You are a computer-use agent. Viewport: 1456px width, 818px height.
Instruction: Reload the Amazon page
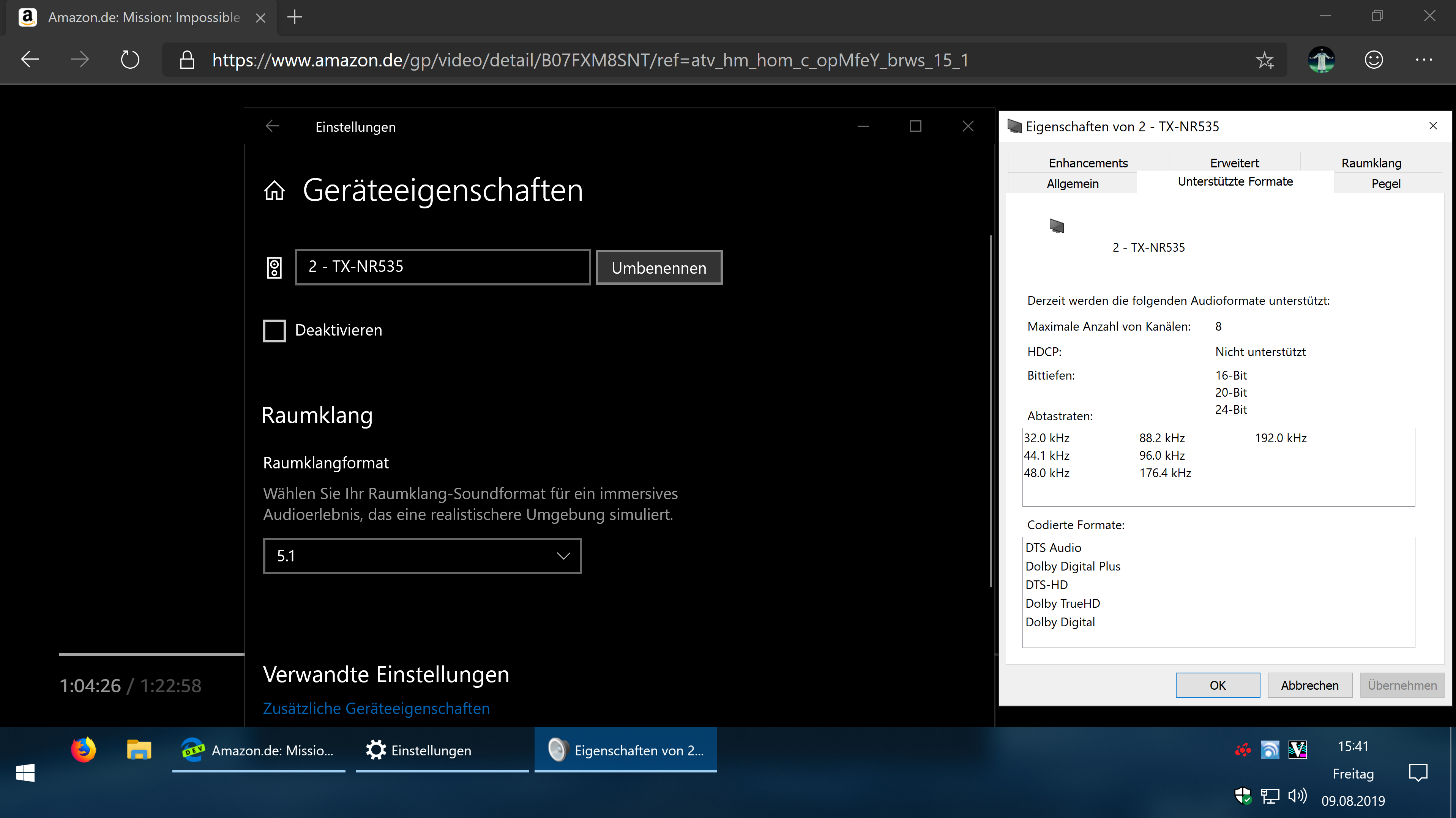pos(130,59)
